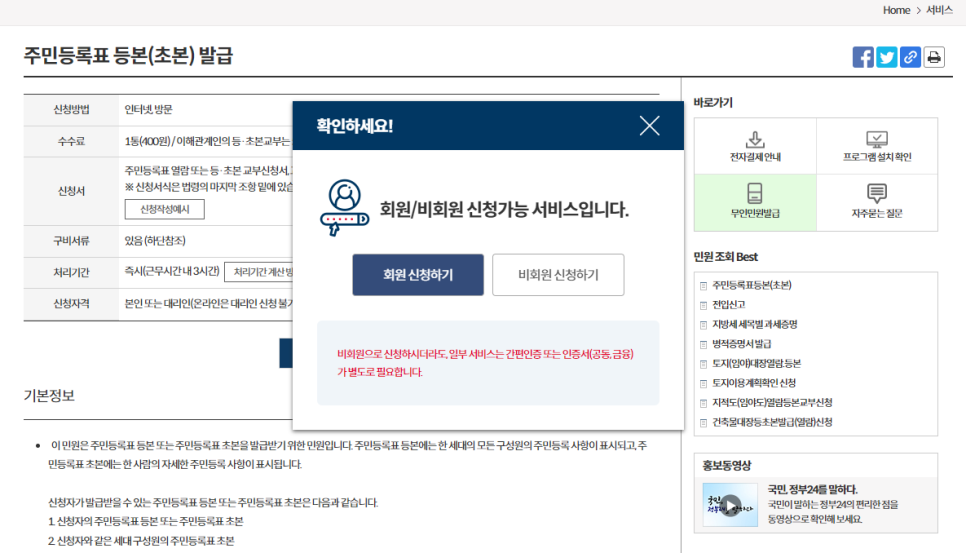Open 병적증명서발급 link
The height and width of the screenshot is (553, 966).
(x=741, y=344)
